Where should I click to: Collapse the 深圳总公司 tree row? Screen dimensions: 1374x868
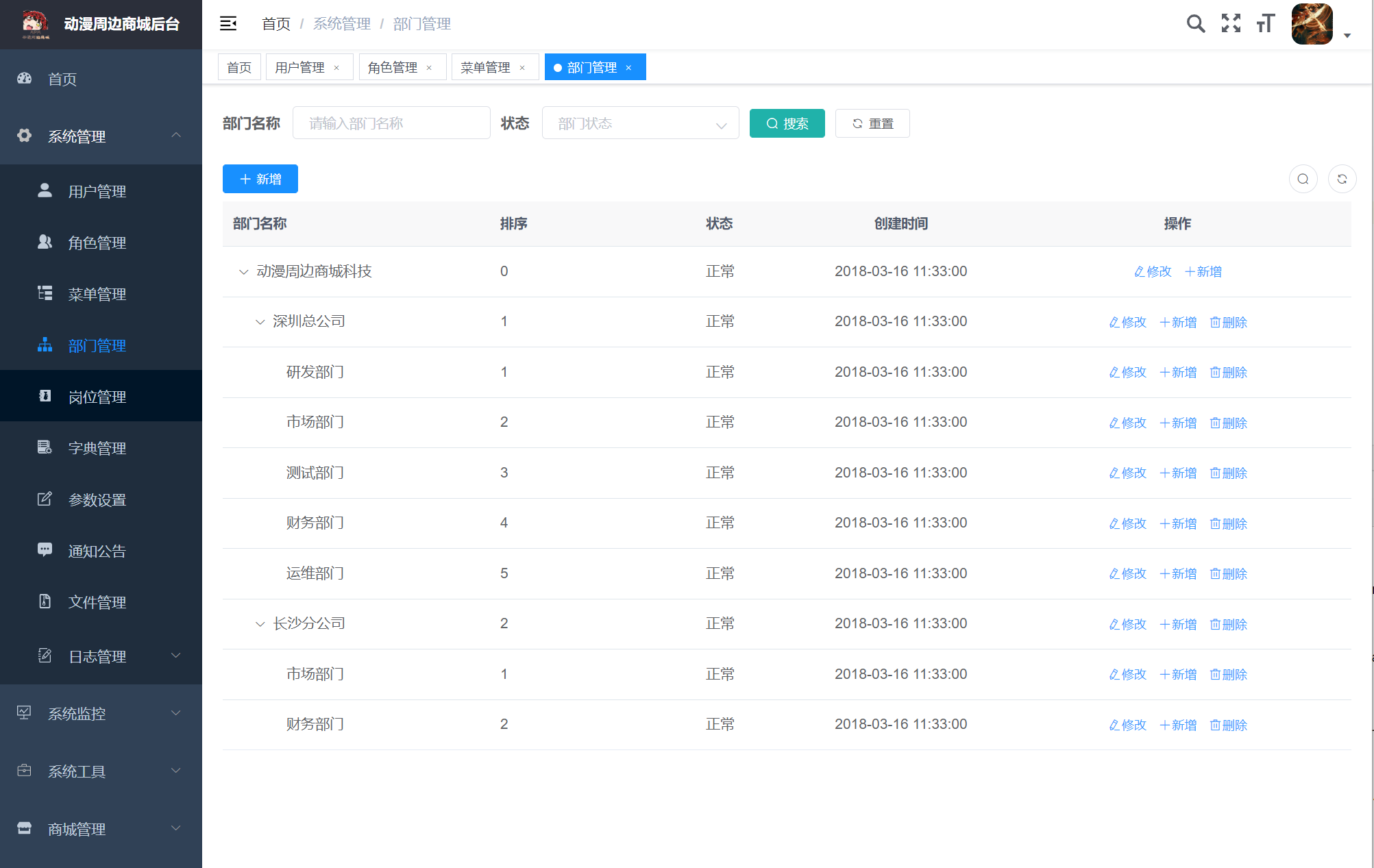click(260, 322)
